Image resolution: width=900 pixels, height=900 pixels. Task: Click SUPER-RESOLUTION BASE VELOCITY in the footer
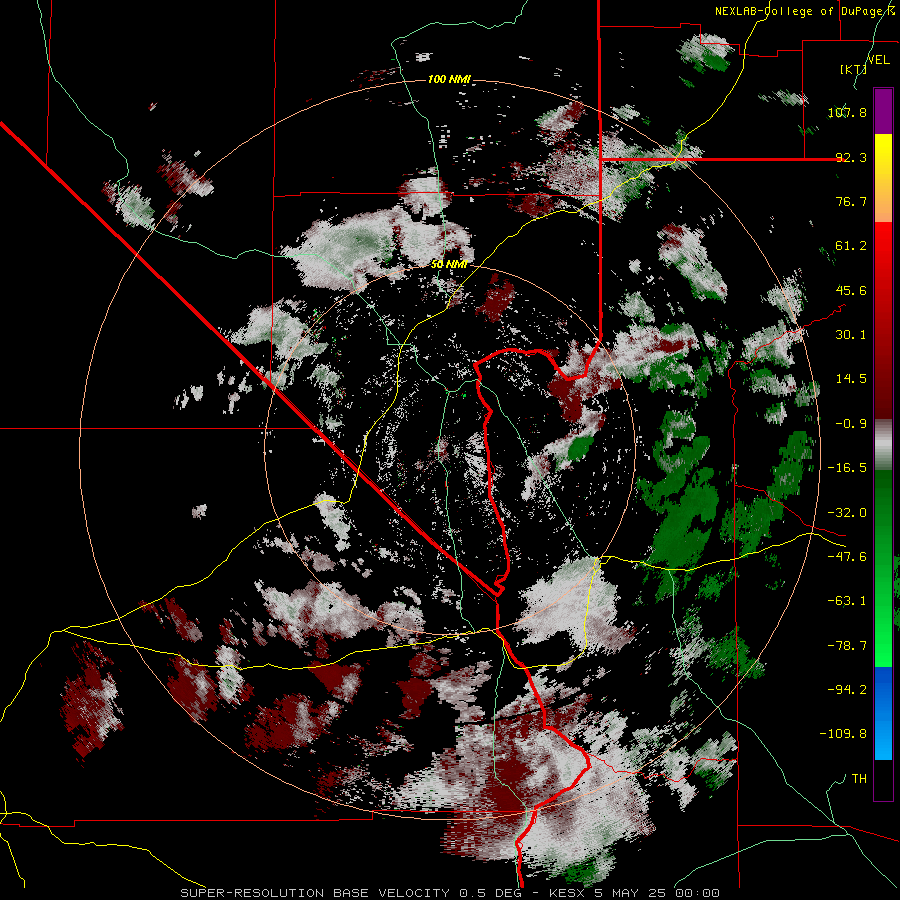[315, 893]
